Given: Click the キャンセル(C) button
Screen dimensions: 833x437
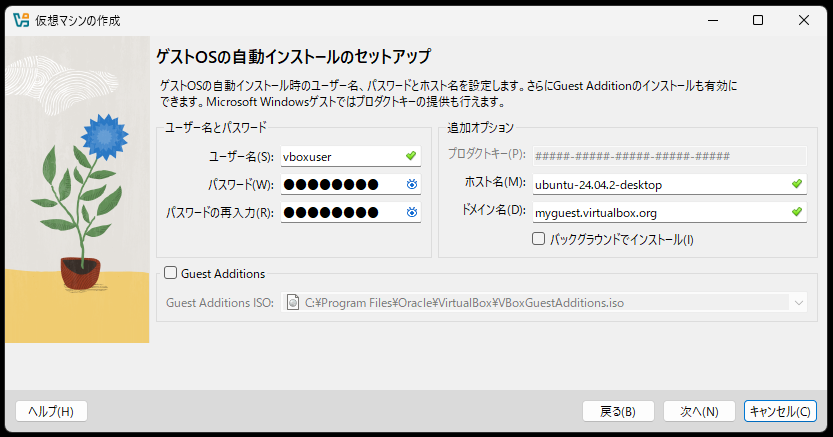Looking at the screenshot, I should 780,411.
